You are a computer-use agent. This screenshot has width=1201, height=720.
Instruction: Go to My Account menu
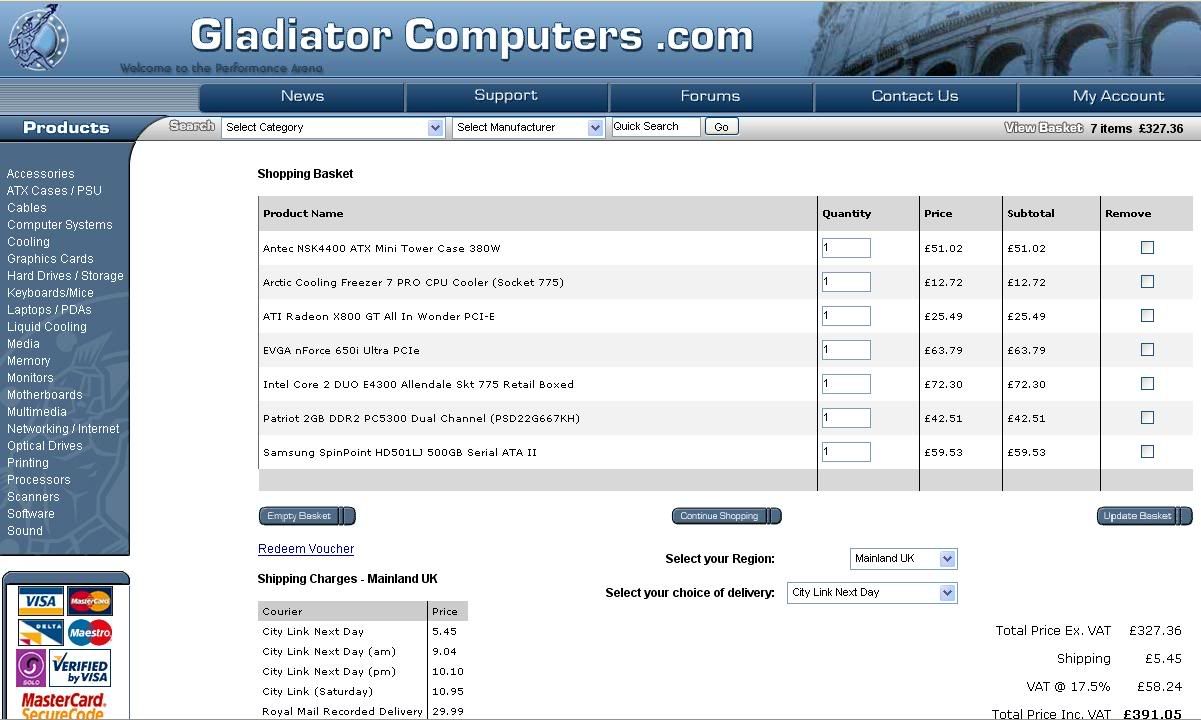tap(1118, 96)
